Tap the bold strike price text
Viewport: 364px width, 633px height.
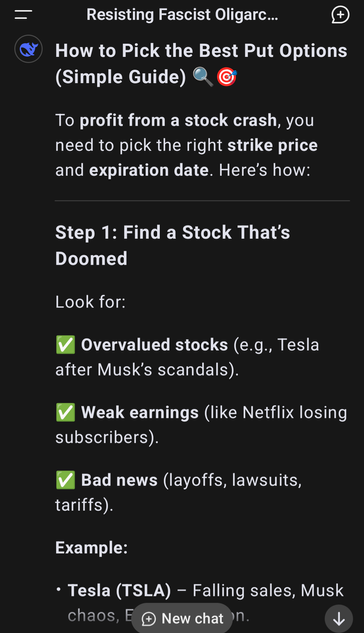pyautogui.click(x=272, y=145)
